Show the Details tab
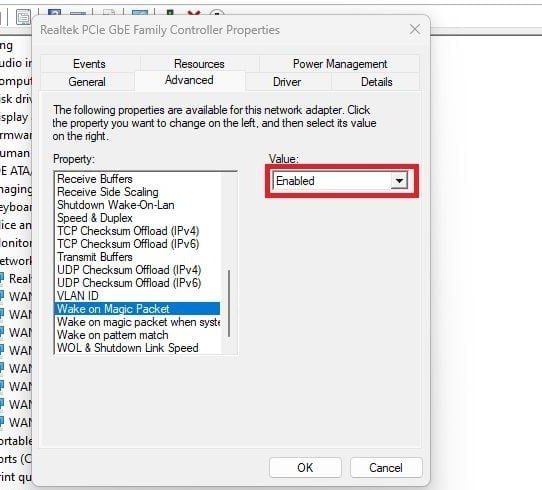The height and width of the screenshot is (490, 542). coord(376,82)
